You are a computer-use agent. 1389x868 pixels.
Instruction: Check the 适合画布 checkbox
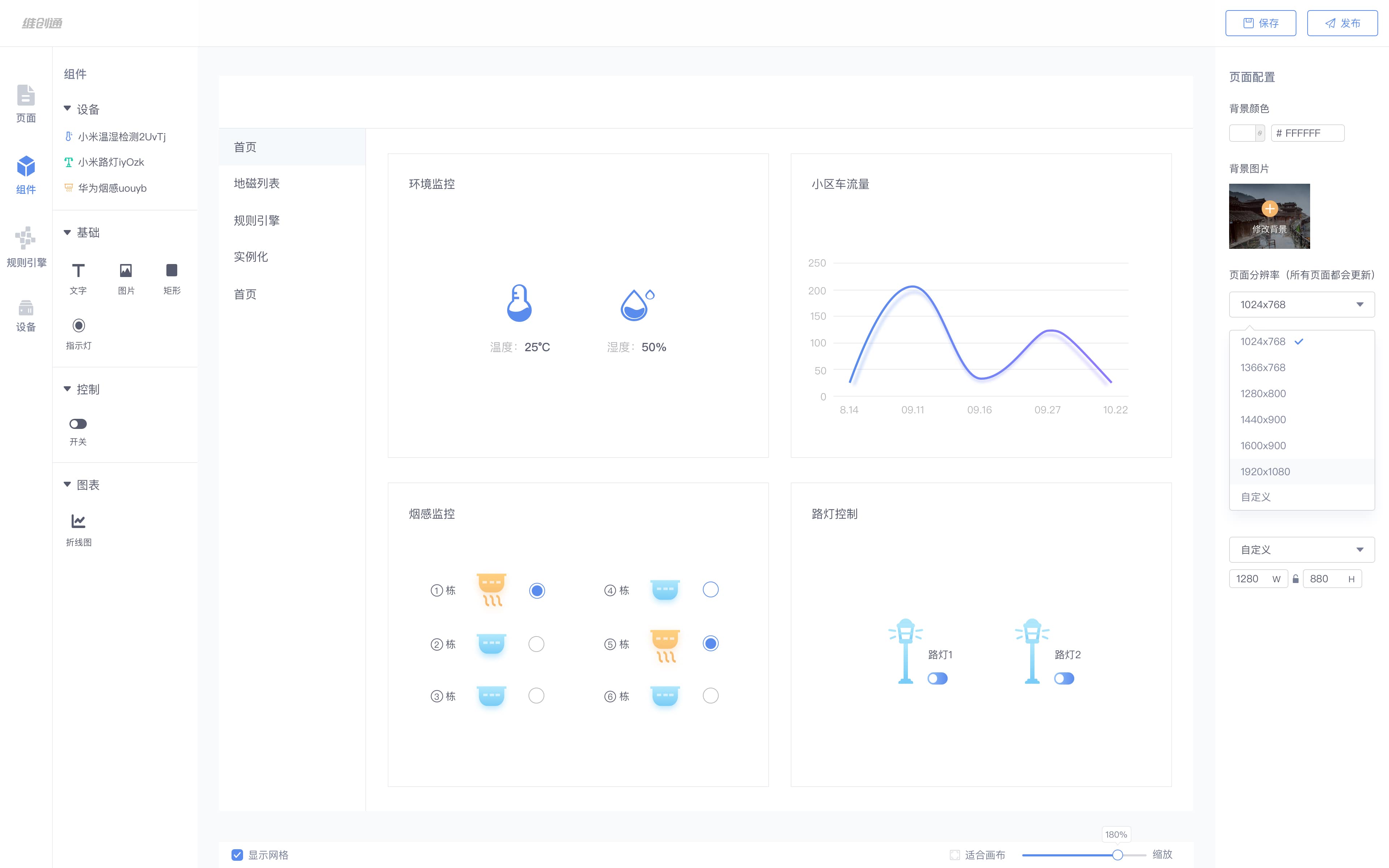(955, 855)
